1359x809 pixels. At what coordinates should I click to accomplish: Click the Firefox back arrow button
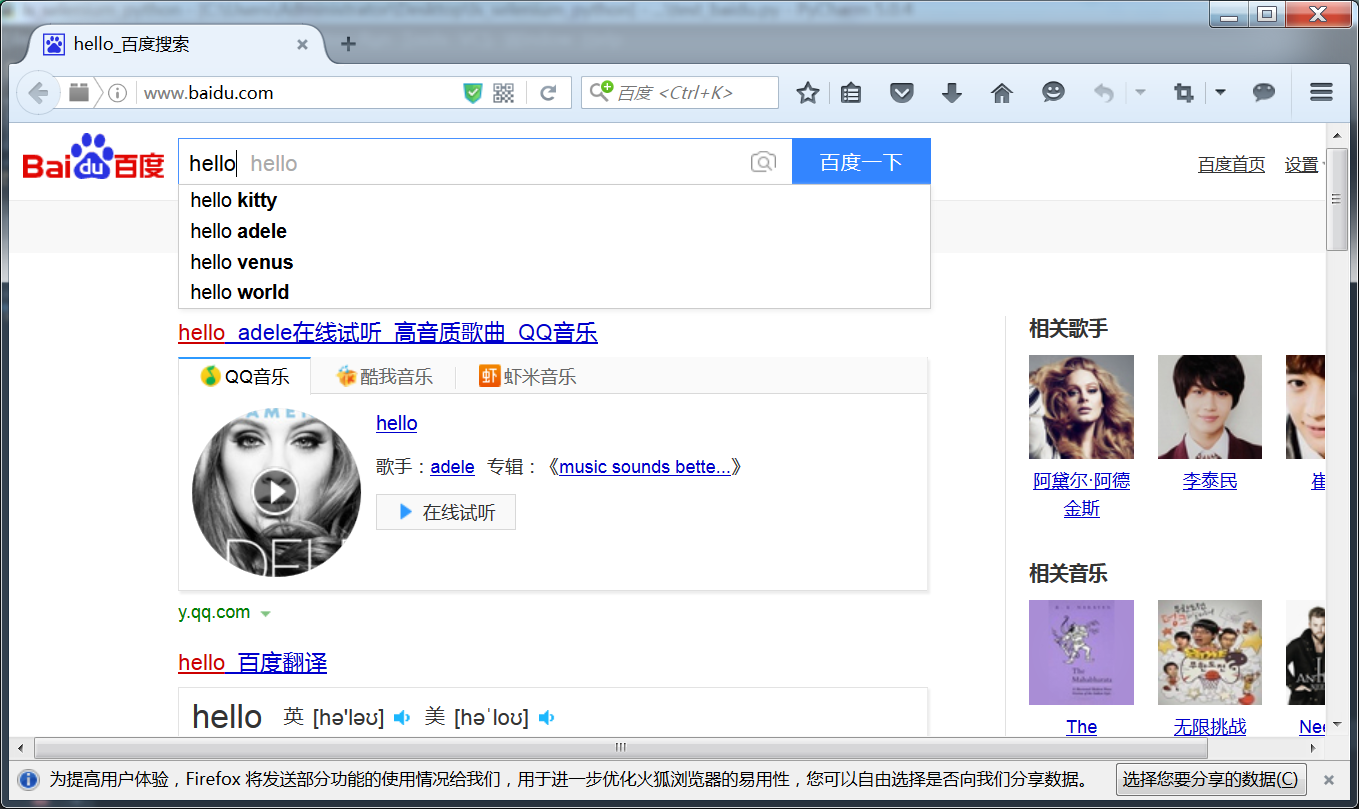pos(38,93)
